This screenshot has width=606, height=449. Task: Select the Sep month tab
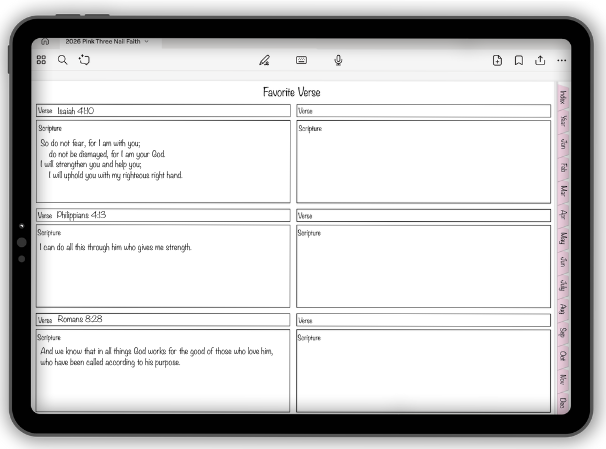click(564, 332)
